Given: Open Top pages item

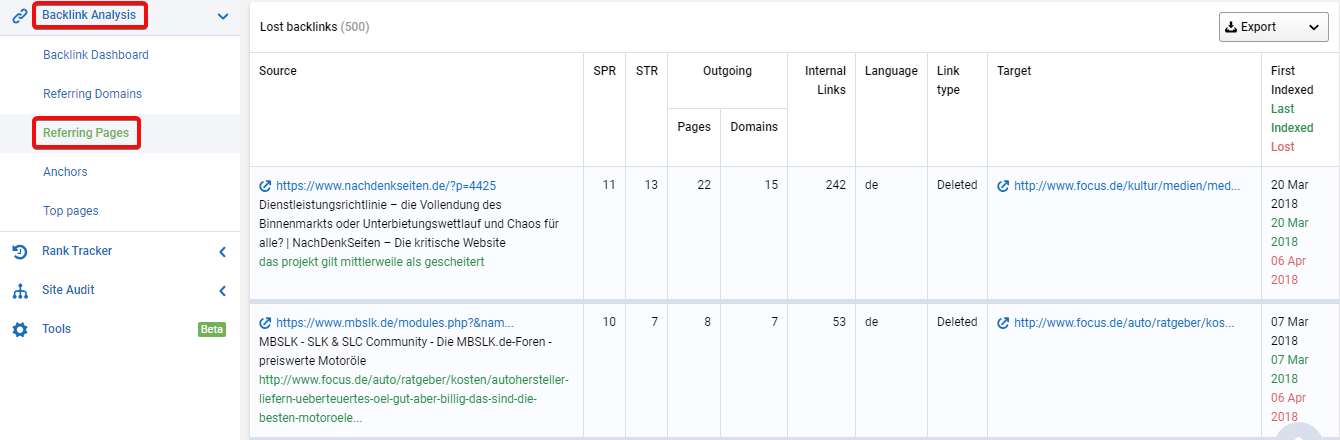Looking at the screenshot, I should [70, 211].
